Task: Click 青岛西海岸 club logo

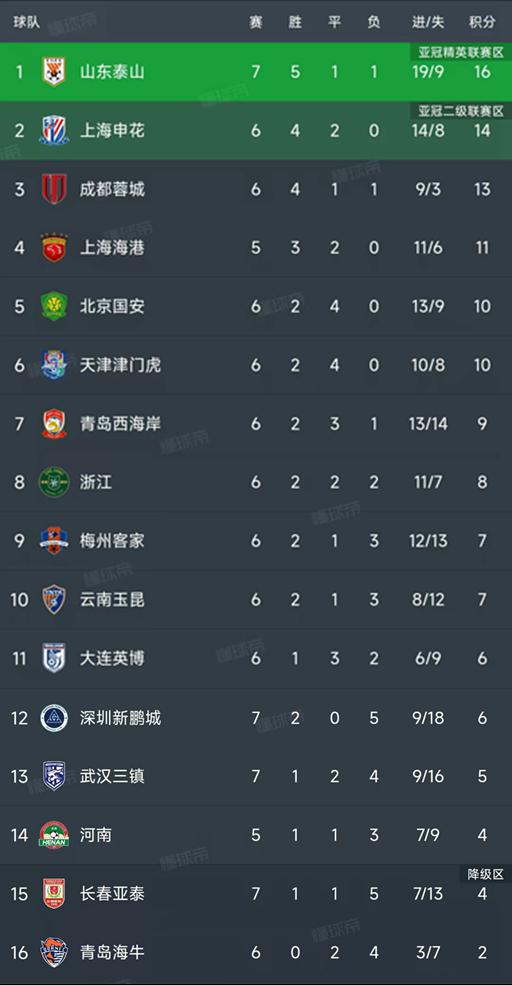Action: tap(54, 424)
